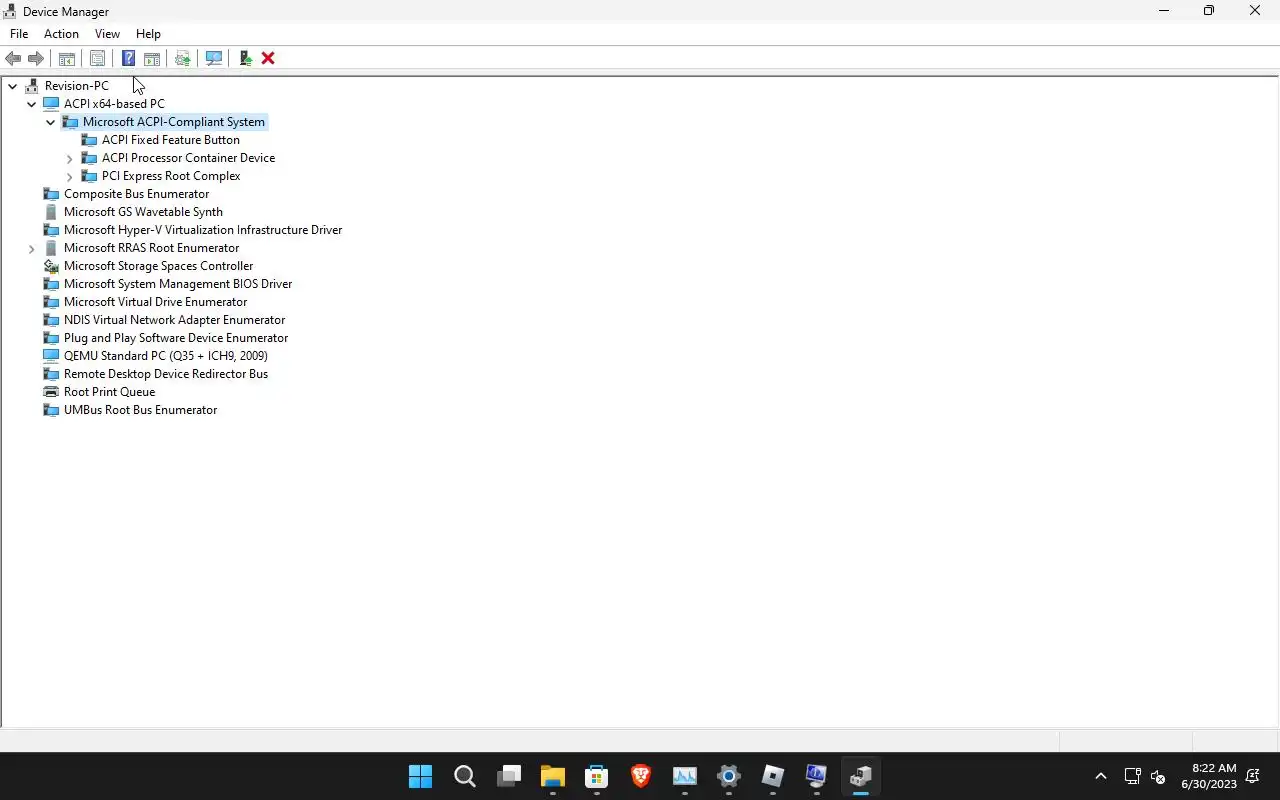The image size is (1280, 800).
Task: Select Microsoft ACPI-Compliant System
Action: pos(174,122)
